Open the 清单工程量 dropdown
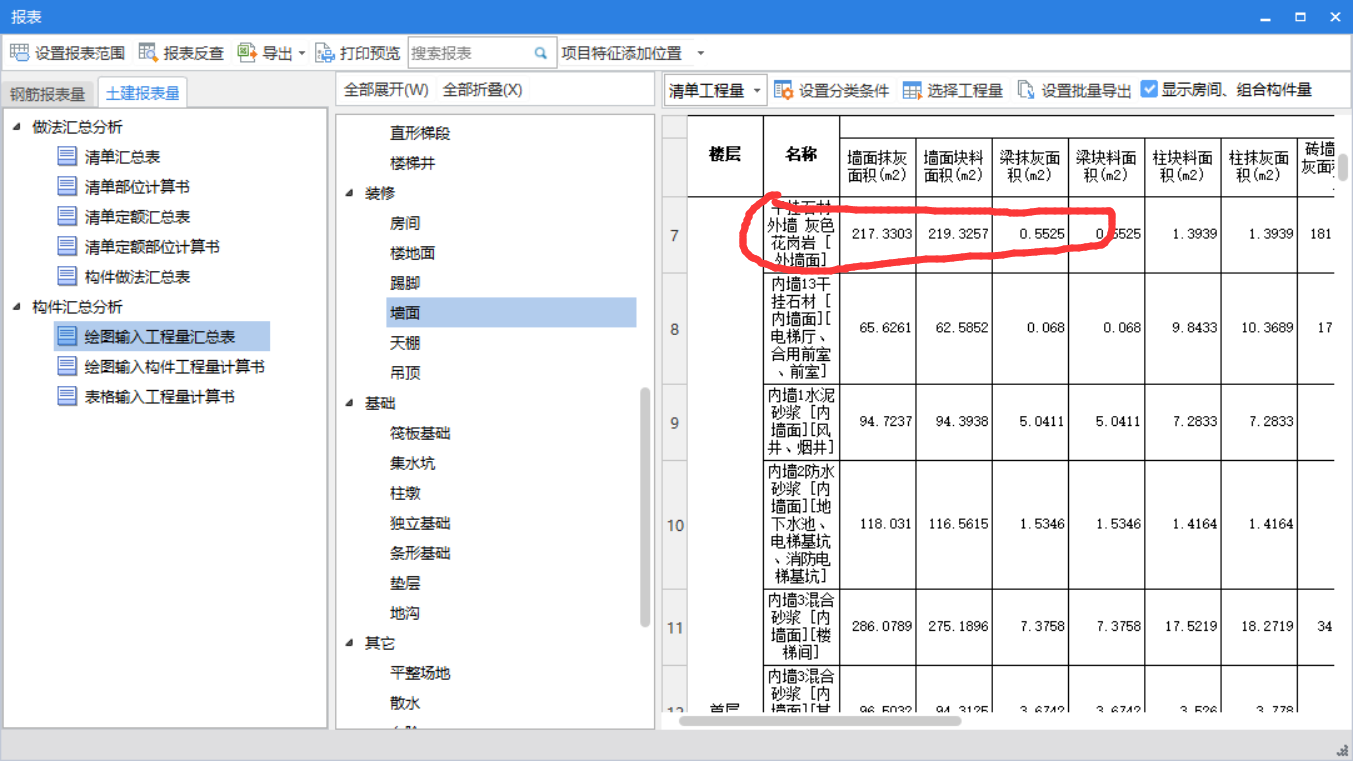Image resolution: width=1353 pixels, height=761 pixels. coord(715,90)
